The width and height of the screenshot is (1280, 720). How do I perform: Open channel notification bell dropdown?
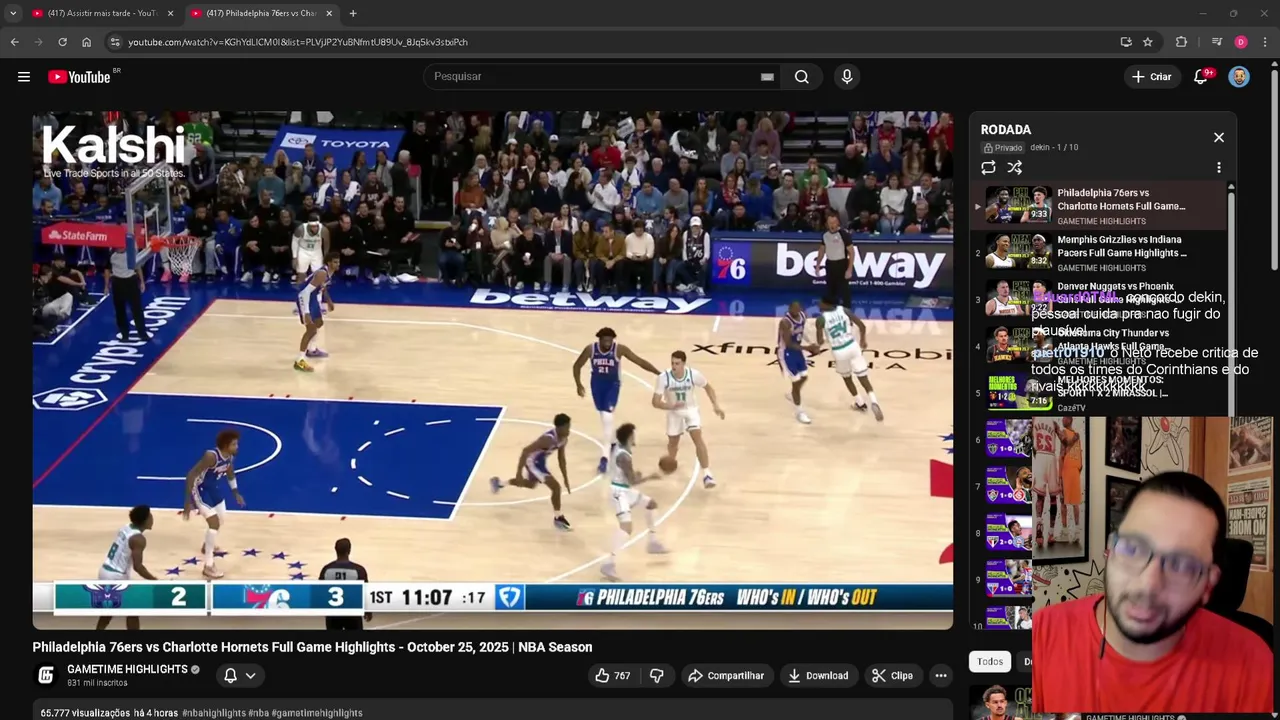click(239, 676)
